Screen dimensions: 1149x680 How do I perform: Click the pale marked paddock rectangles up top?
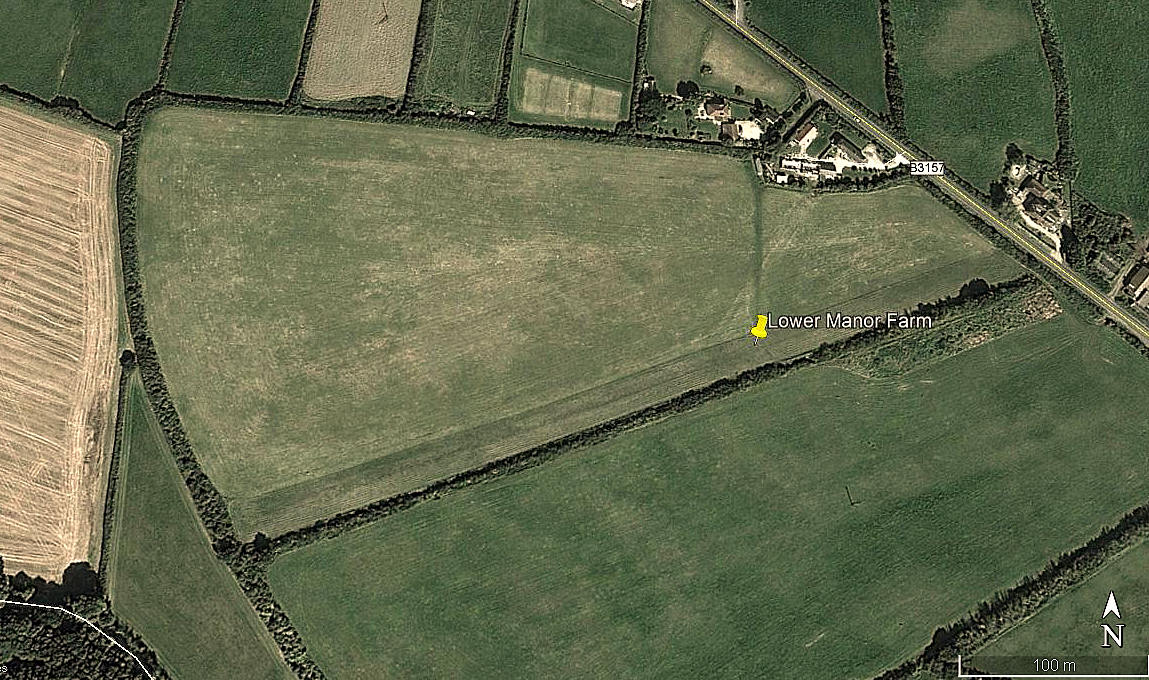pos(572,95)
